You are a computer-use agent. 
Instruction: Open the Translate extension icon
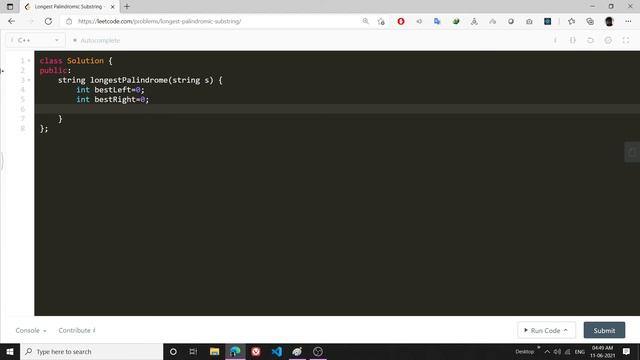tap(437, 21)
